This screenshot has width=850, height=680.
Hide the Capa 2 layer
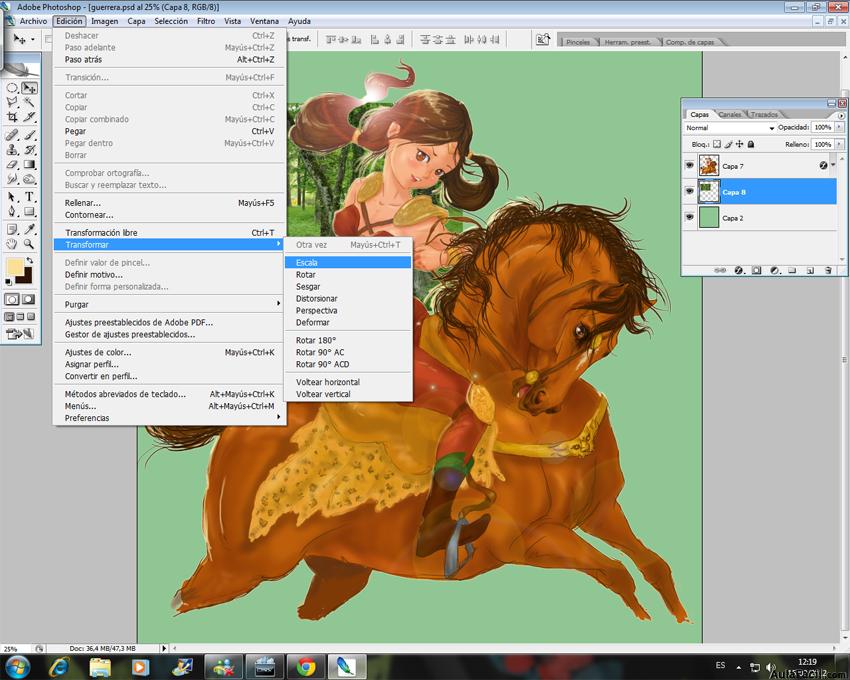[x=690, y=217]
